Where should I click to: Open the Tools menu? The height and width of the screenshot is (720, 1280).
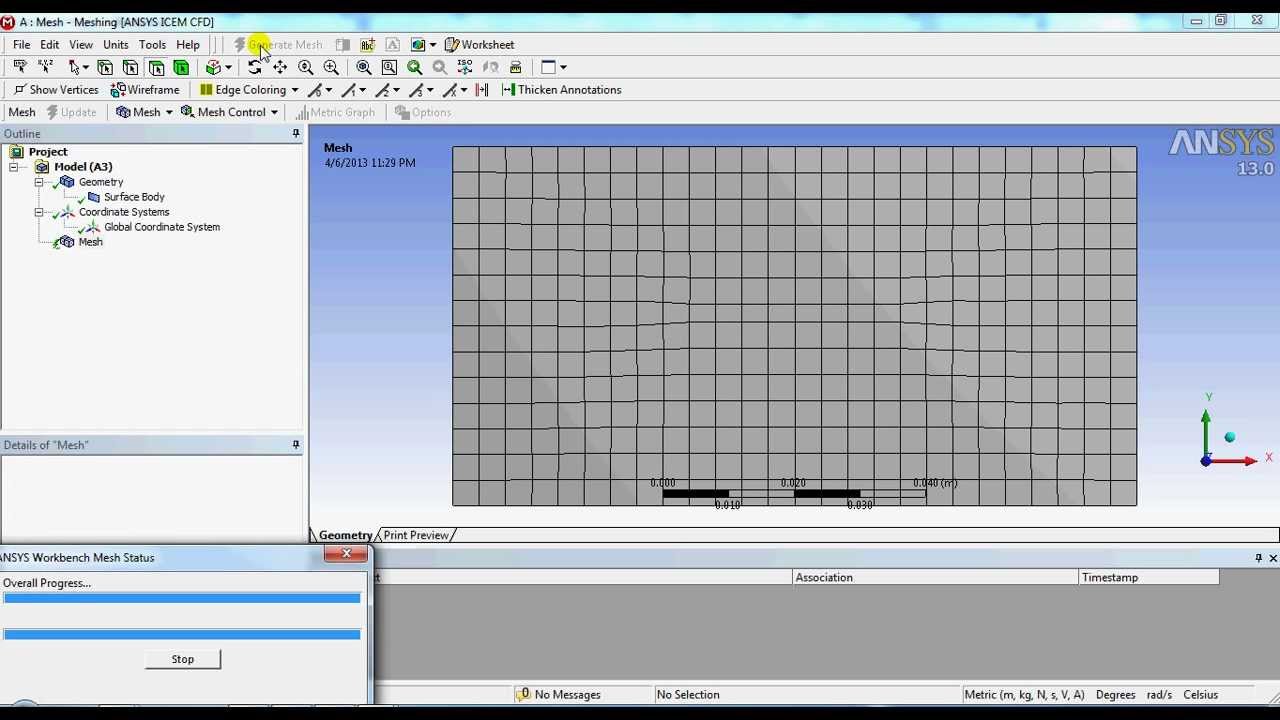tap(152, 45)
